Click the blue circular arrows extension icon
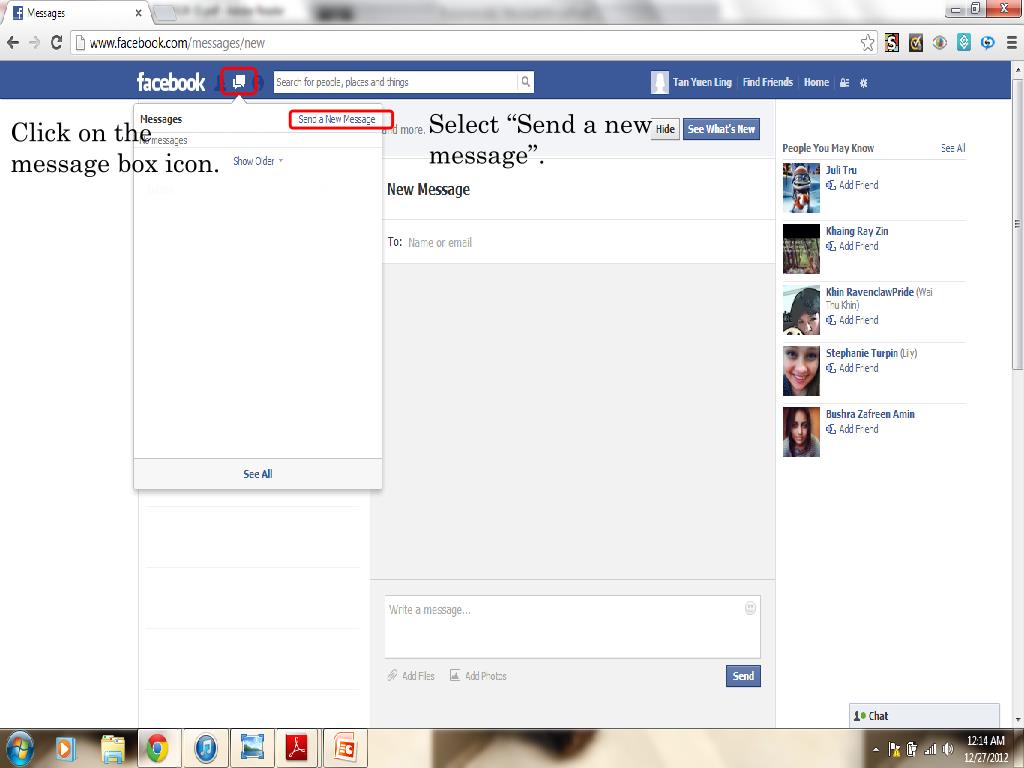 [987, 43]
